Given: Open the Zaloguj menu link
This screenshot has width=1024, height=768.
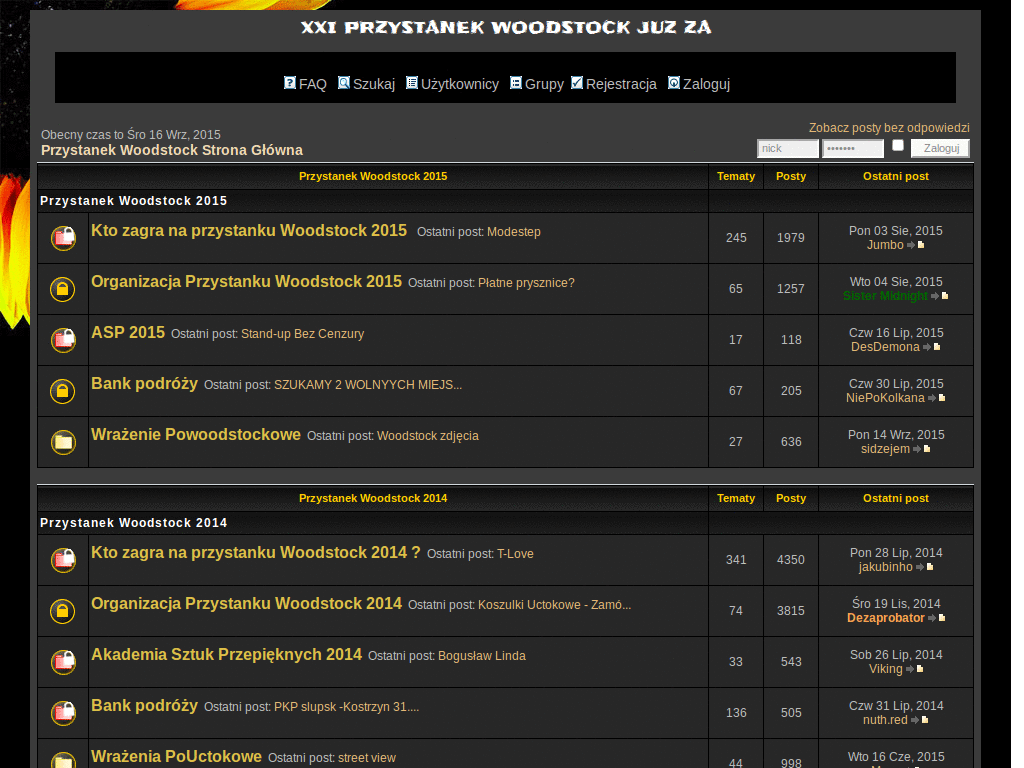Looking at the screenshot, I should click(x=707, y=84).
